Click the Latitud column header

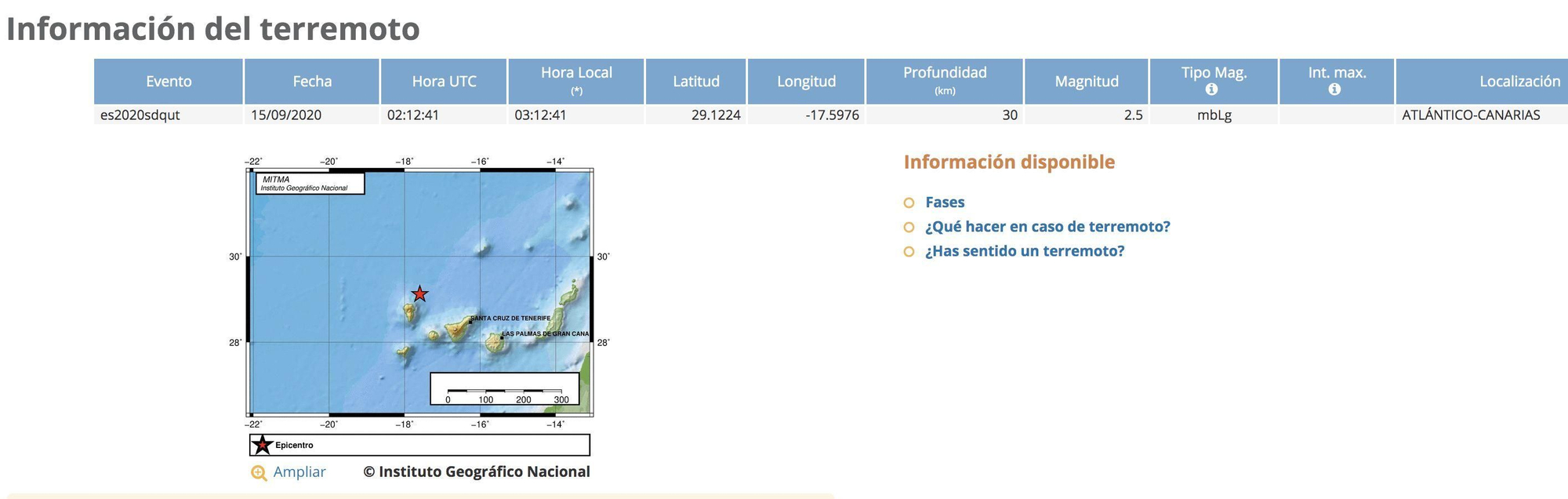696,82
